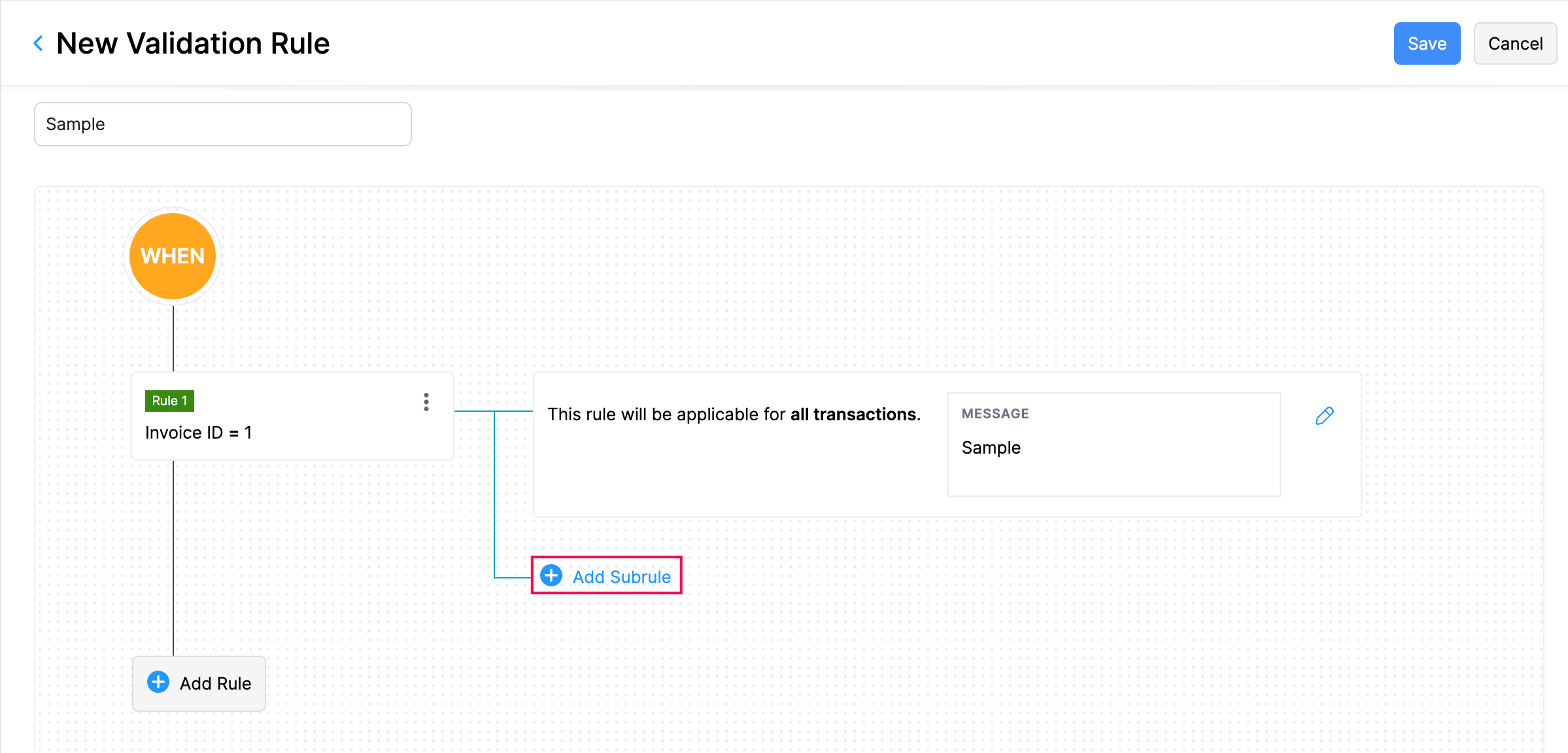Select the Sample name input field

[223, 123]
